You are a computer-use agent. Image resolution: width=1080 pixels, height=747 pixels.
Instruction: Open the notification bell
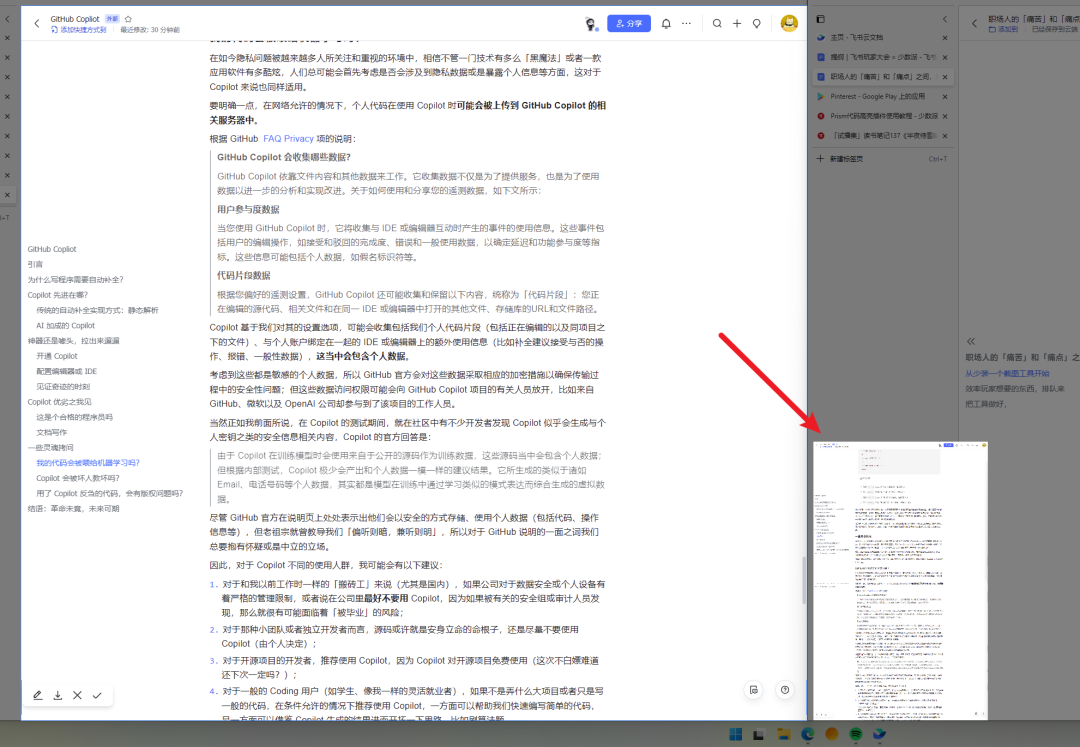pos(666,23)
